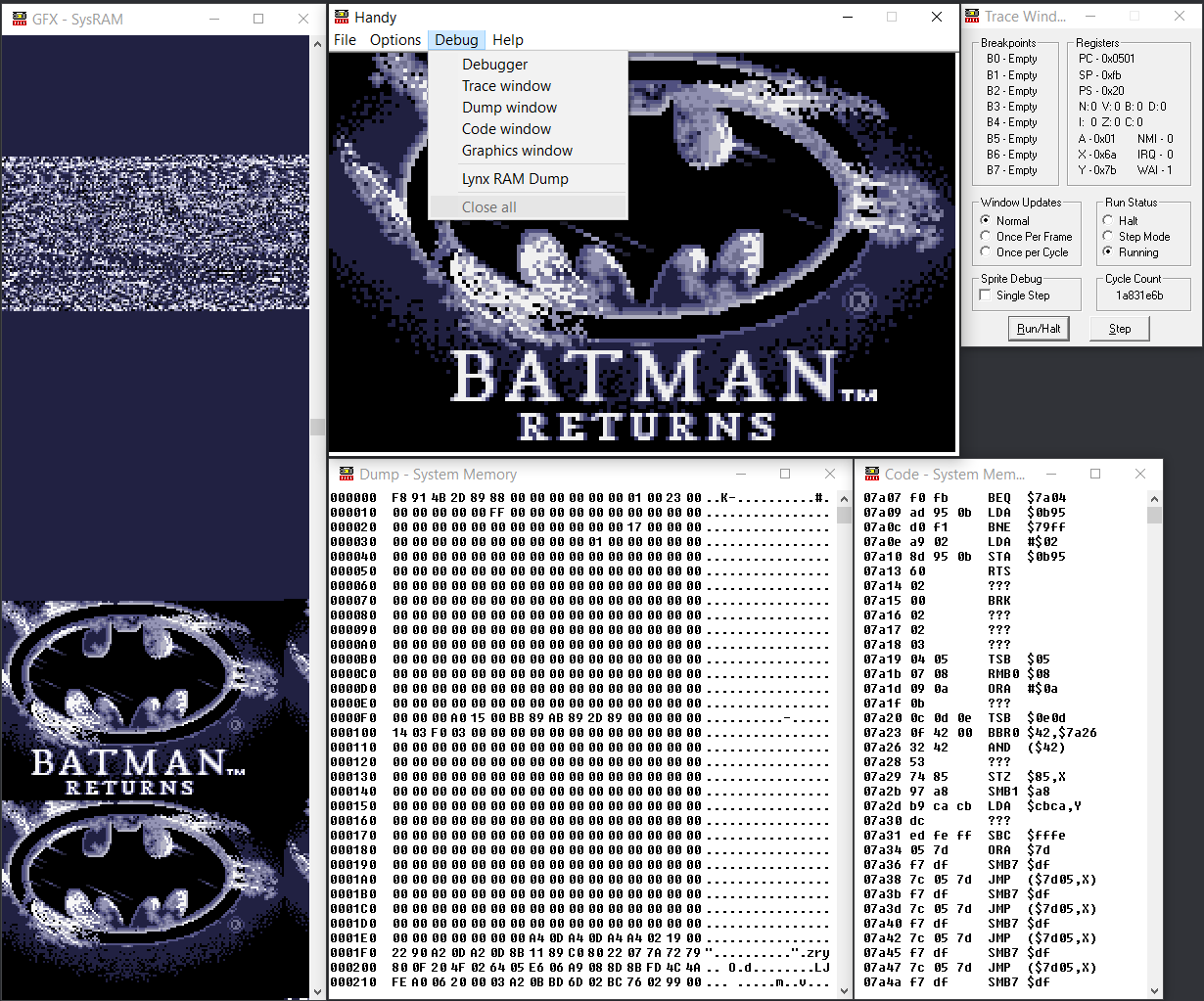Click the Code window scrollbar up arrow

1154,499
